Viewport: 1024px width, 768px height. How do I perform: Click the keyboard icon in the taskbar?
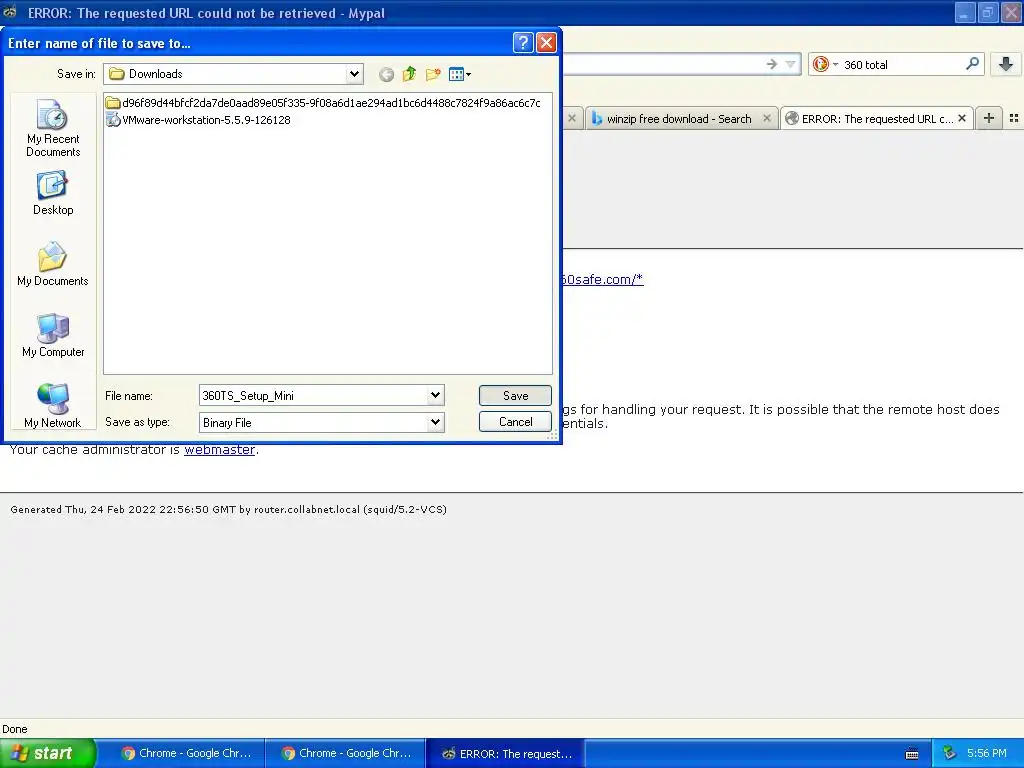[x=912, y=754]
